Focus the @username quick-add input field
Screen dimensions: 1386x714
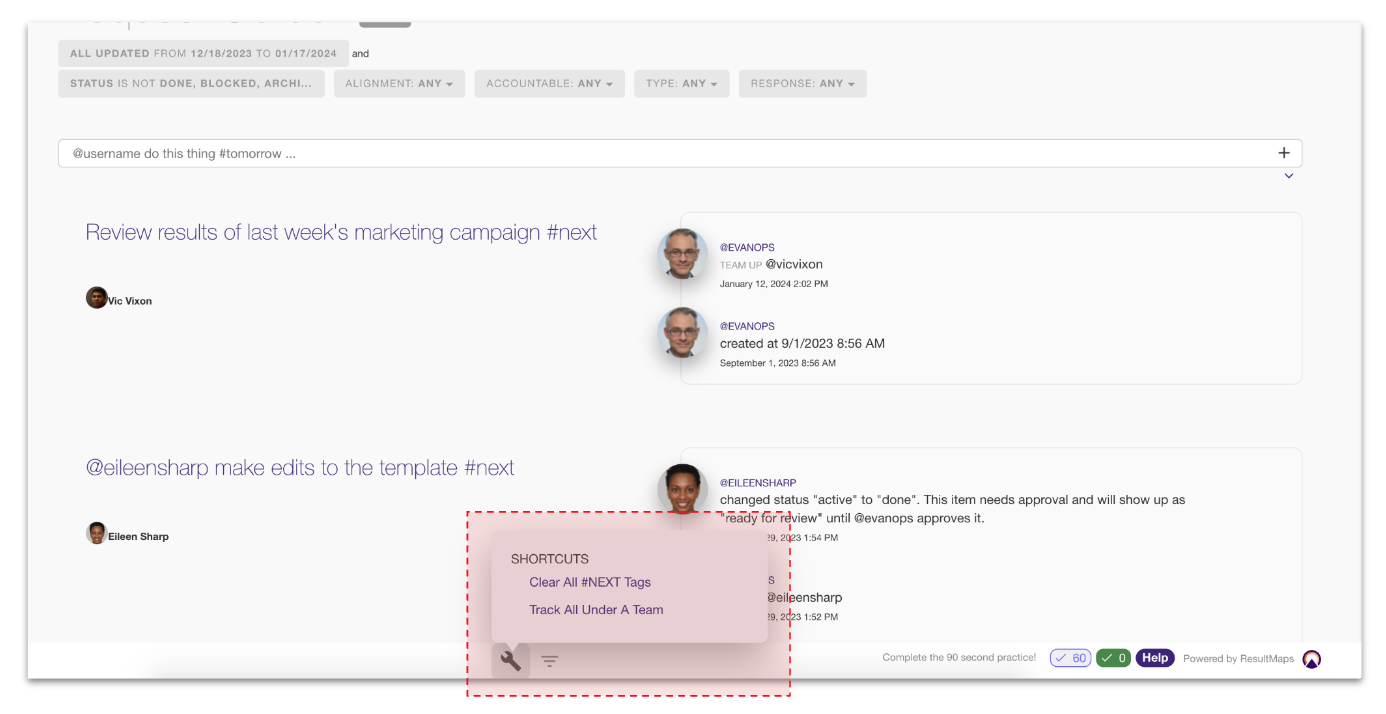(660, 154)
